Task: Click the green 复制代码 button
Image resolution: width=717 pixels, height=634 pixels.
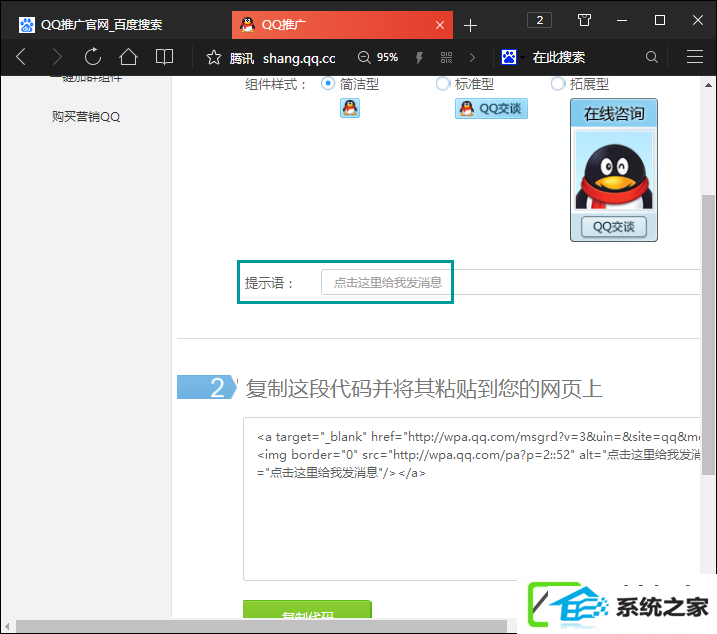Action: (307, 610)
